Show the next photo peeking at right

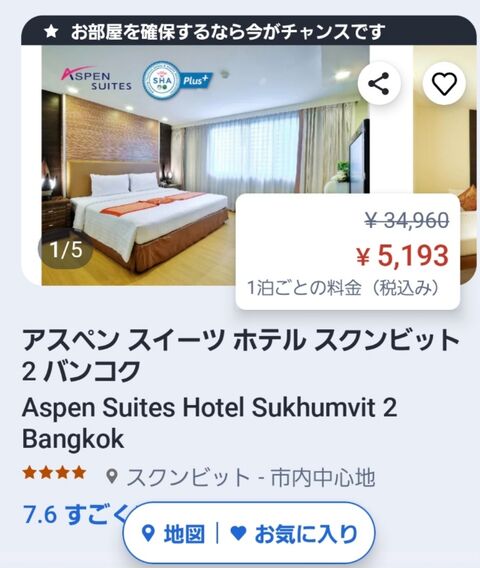coord(445,165)
